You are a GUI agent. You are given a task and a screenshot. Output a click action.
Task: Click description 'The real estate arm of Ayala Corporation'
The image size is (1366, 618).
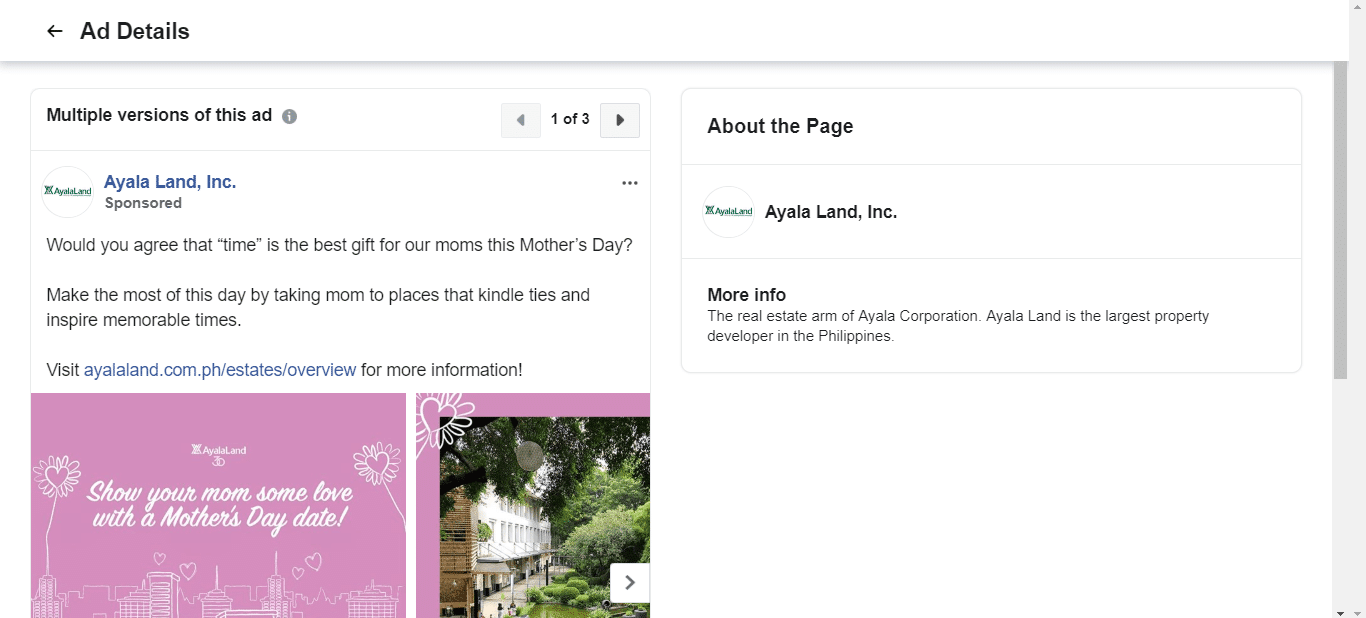pyautogui.click(x=958, y=326)
